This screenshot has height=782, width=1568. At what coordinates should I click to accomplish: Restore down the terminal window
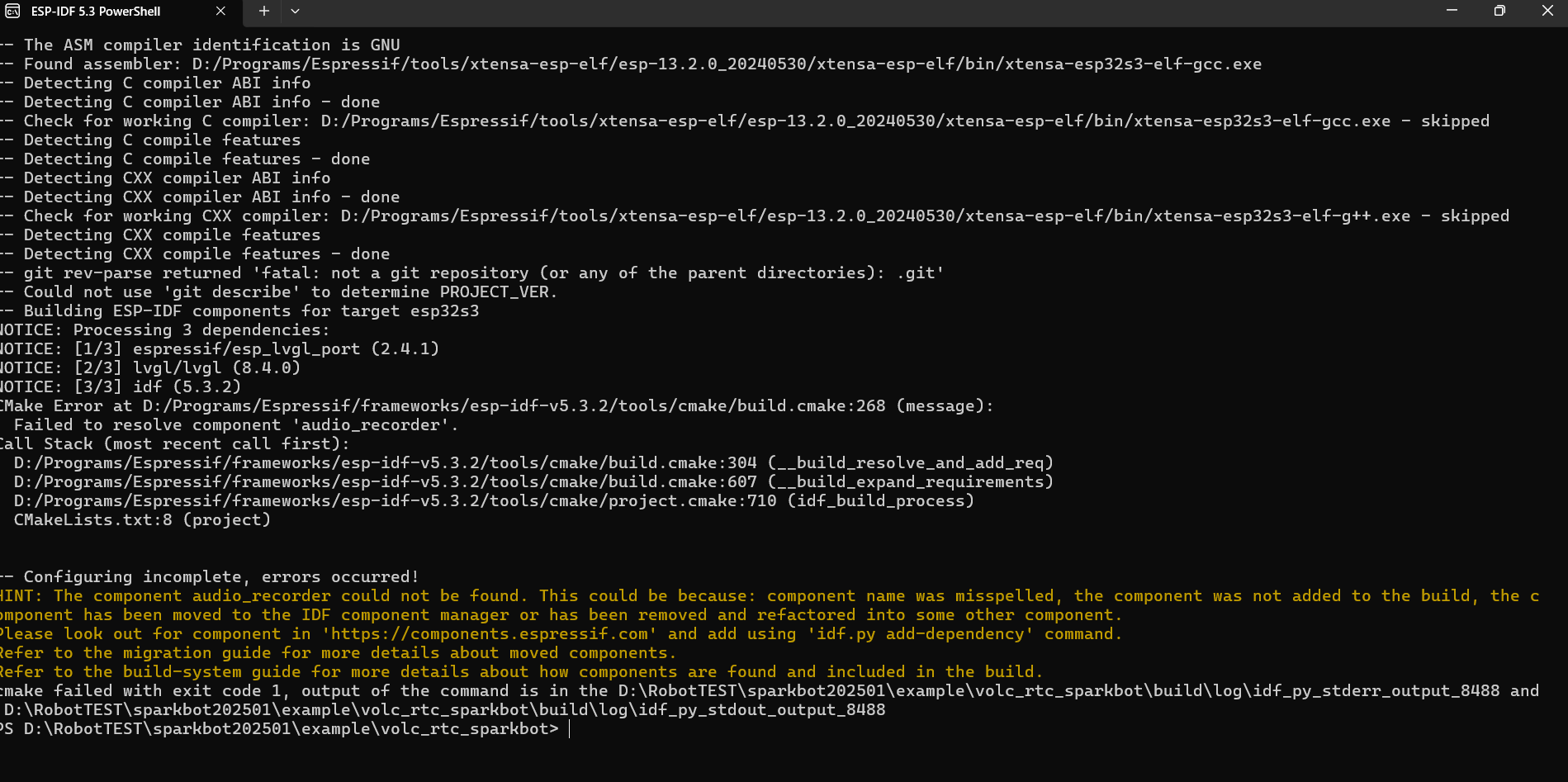coord(1499,11)
